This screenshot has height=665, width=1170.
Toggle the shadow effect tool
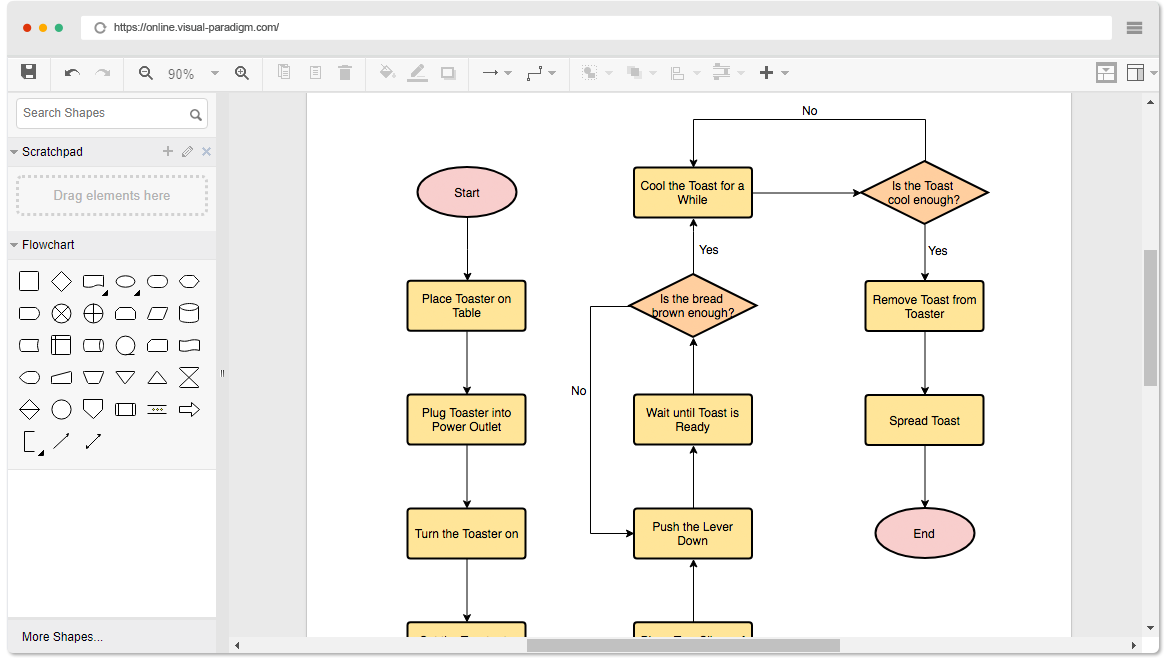click(447, 72)
